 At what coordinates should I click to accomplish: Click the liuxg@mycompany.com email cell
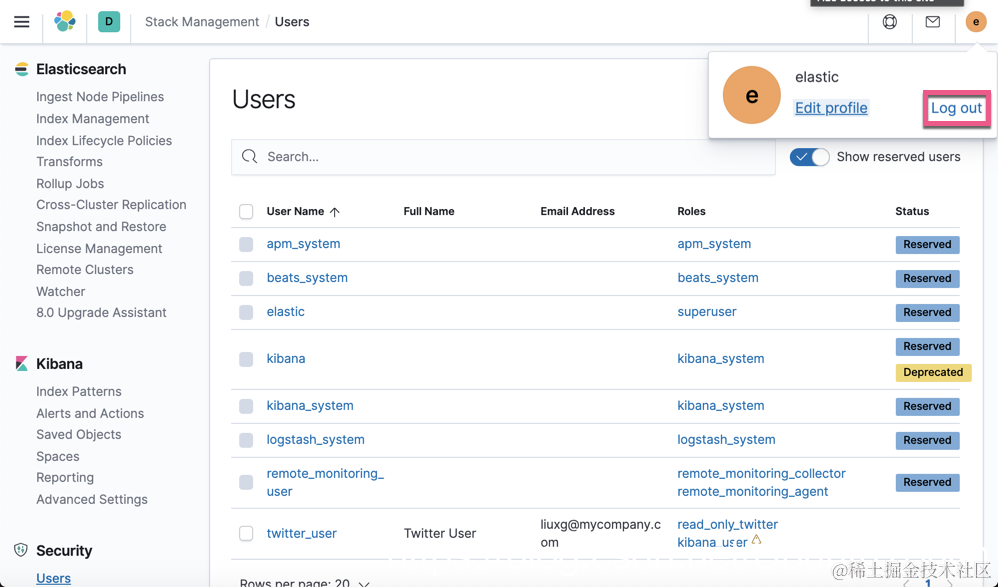(x=600, y=534)
